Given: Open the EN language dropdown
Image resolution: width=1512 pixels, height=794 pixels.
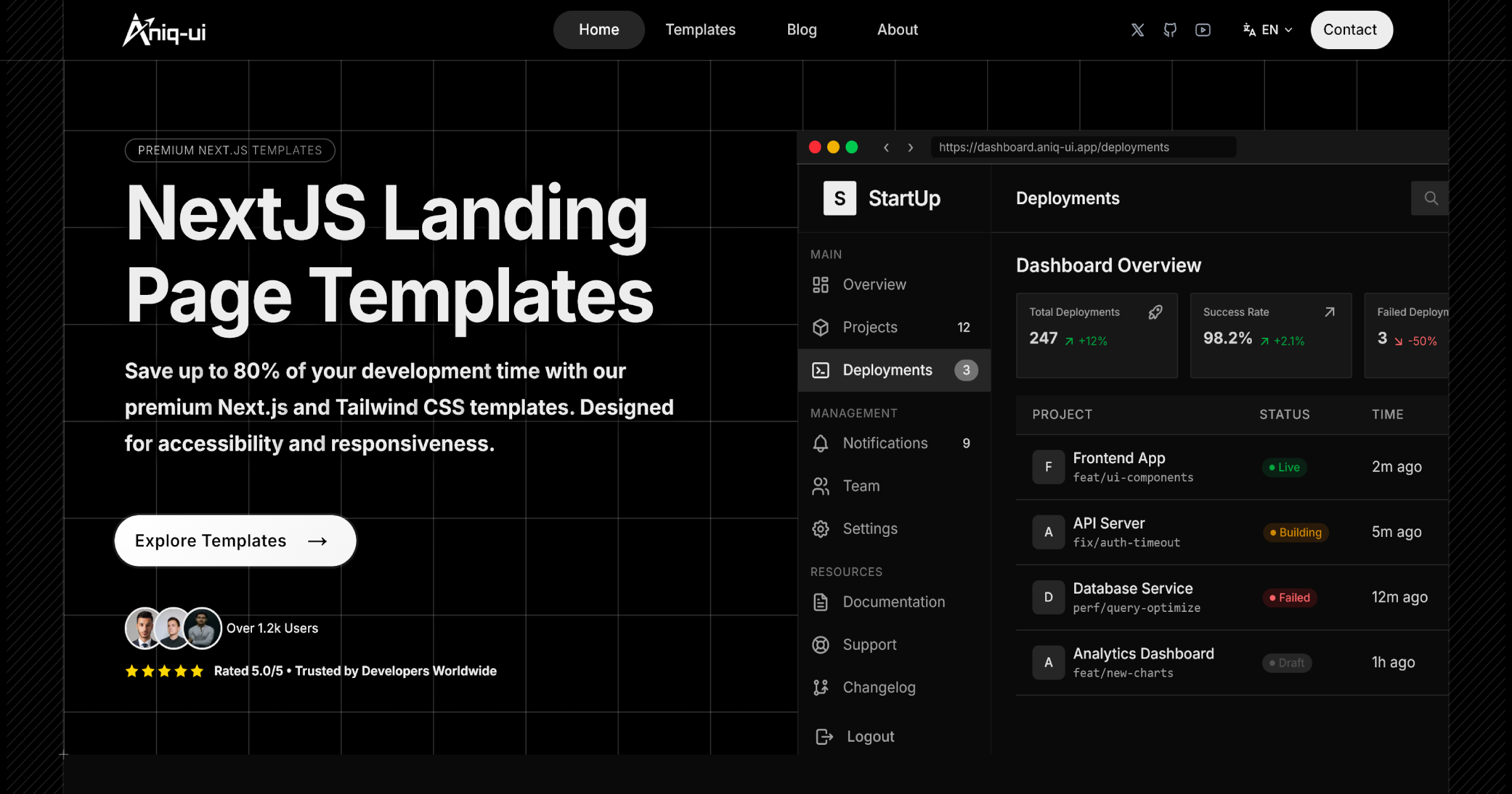Looking at the screenshot, I should pyautogui.click(x=1268, y=30).
